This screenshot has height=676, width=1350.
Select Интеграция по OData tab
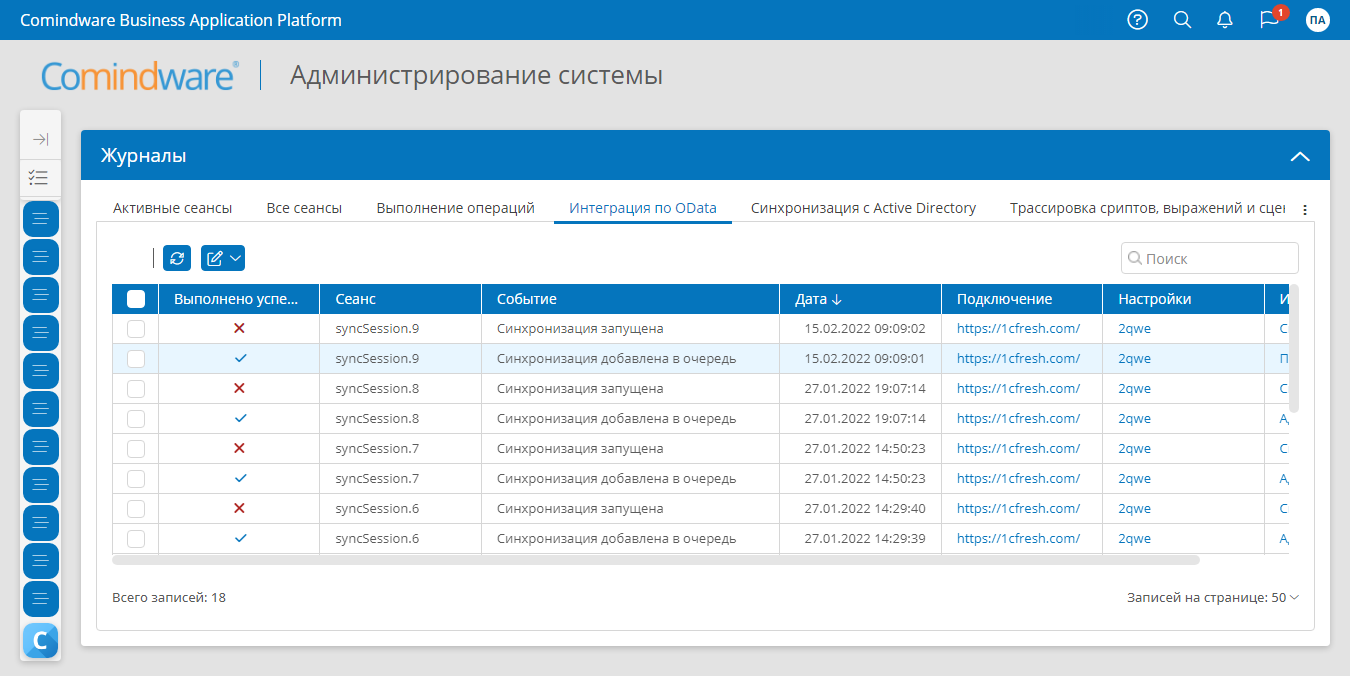[643, 208]
